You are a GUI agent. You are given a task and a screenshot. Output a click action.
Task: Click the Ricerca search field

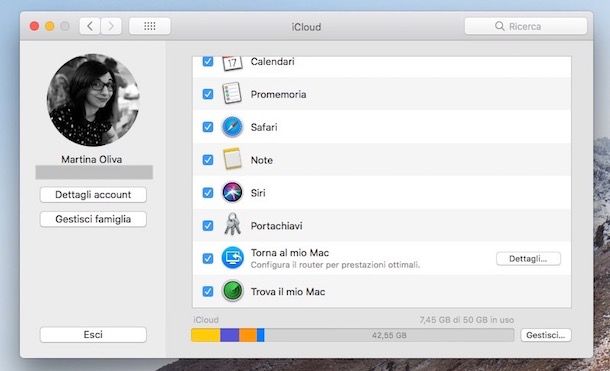tap(526, 26)
